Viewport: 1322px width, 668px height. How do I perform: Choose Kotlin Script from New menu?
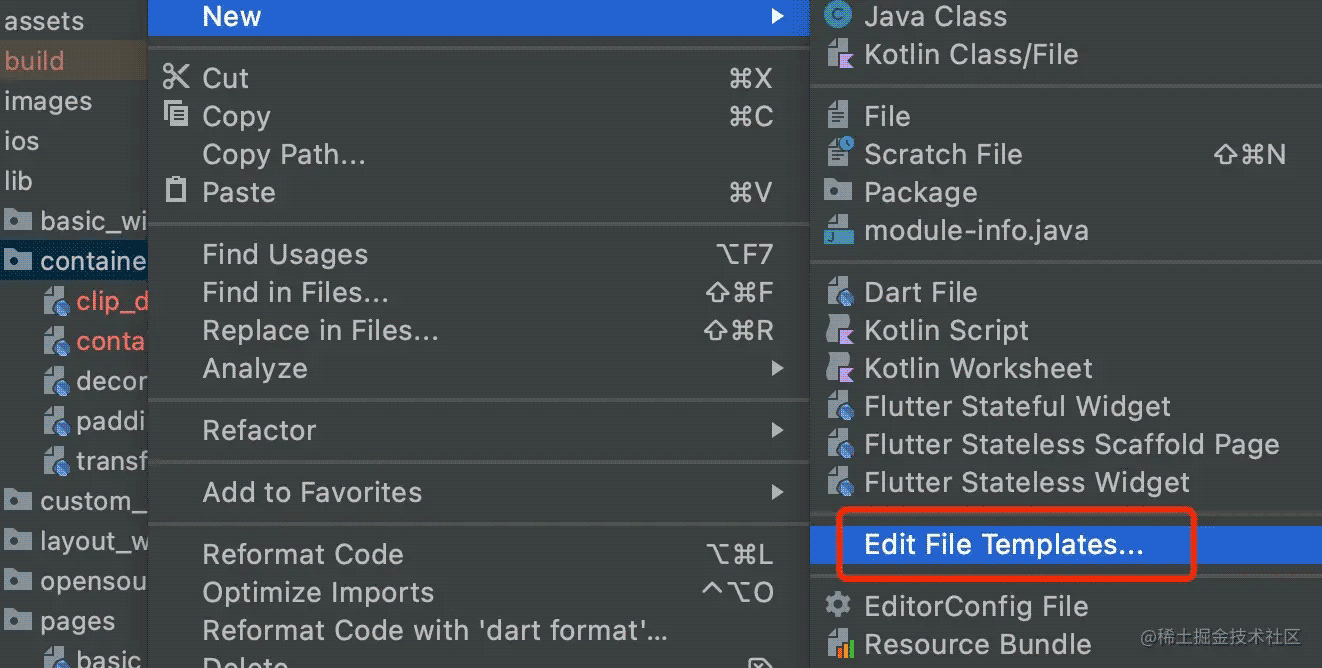click(x=946, y=330)
